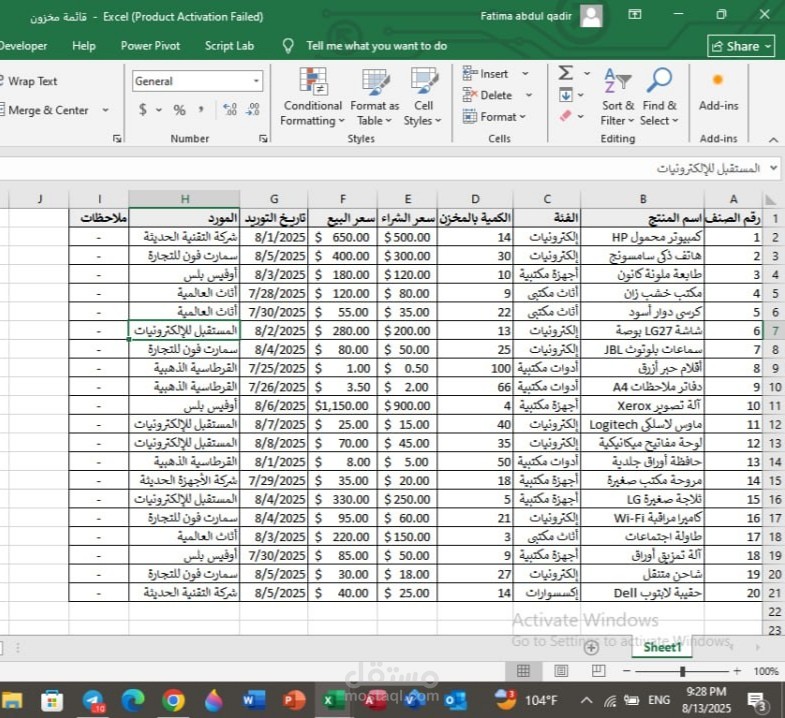
Task: Apply Accounting number format dollar icon
Action: 143,109
